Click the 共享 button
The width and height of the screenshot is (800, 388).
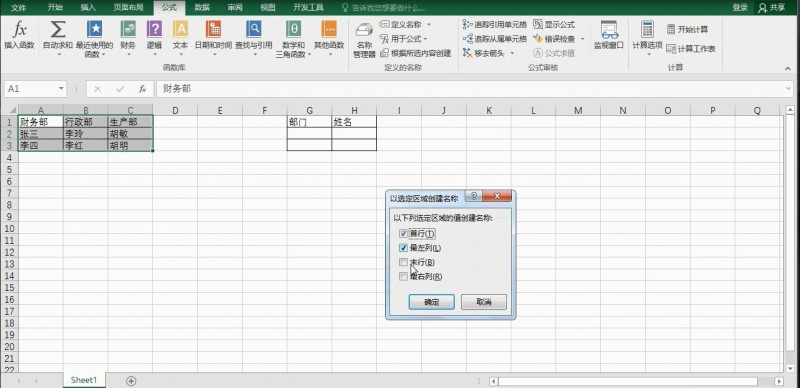click(x=772, y=8)
